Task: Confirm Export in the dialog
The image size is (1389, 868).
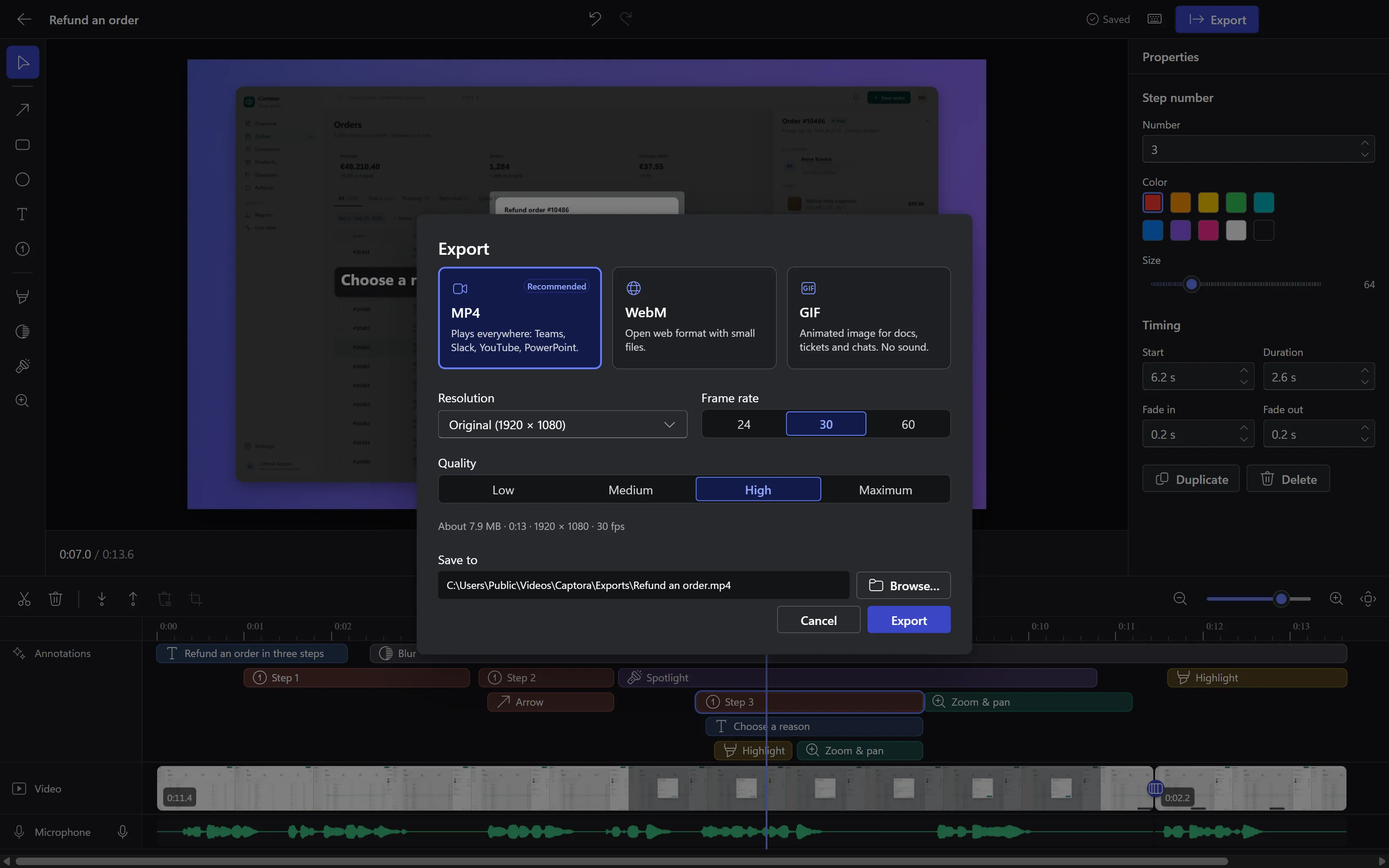Action: point(908,620)
